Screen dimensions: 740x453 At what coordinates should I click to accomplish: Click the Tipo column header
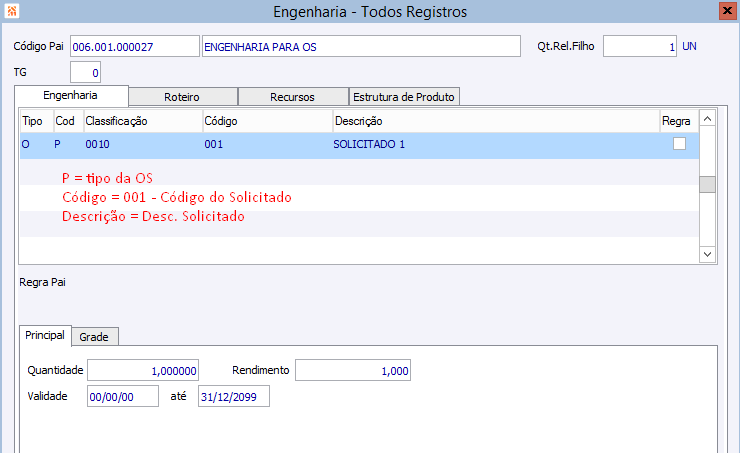[37, 121]
